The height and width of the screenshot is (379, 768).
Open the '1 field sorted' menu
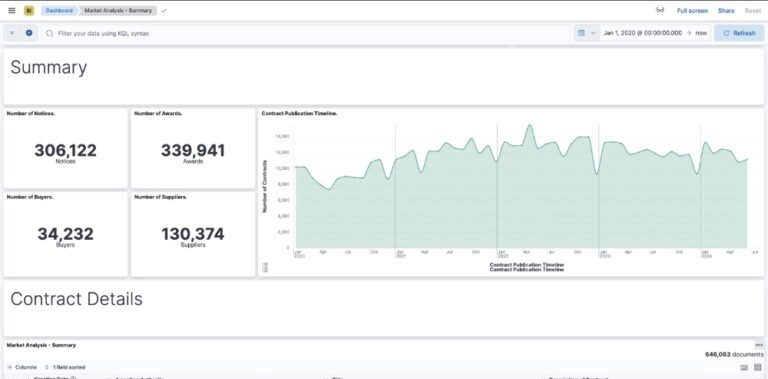[65, 367]
